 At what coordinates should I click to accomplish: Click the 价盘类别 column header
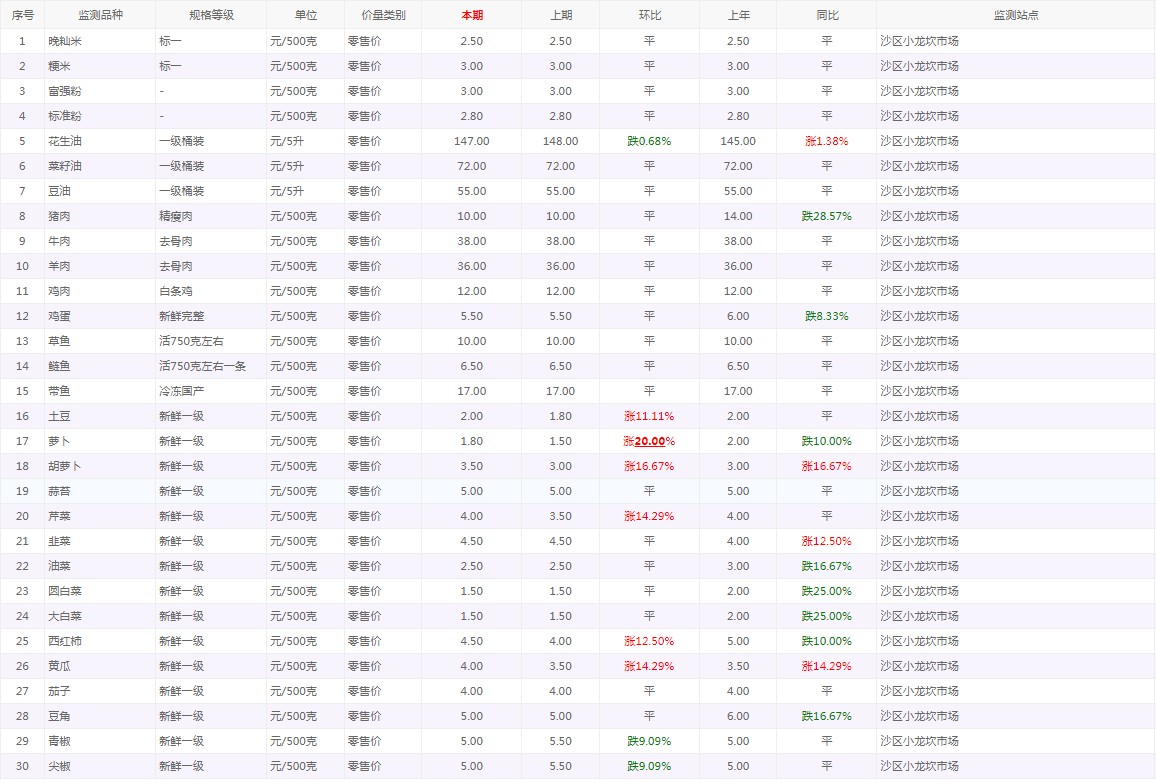(382, 15)
